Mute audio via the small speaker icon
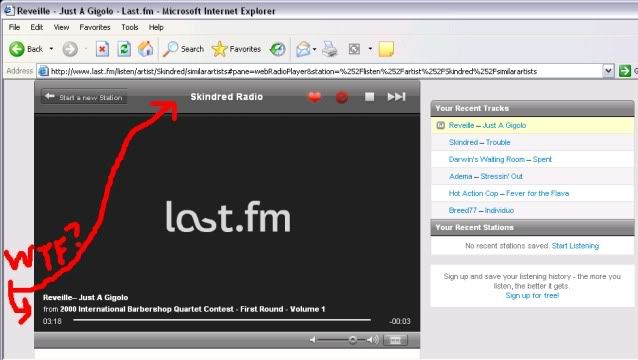This screenshot has height=360, width=638. point(312,340)
